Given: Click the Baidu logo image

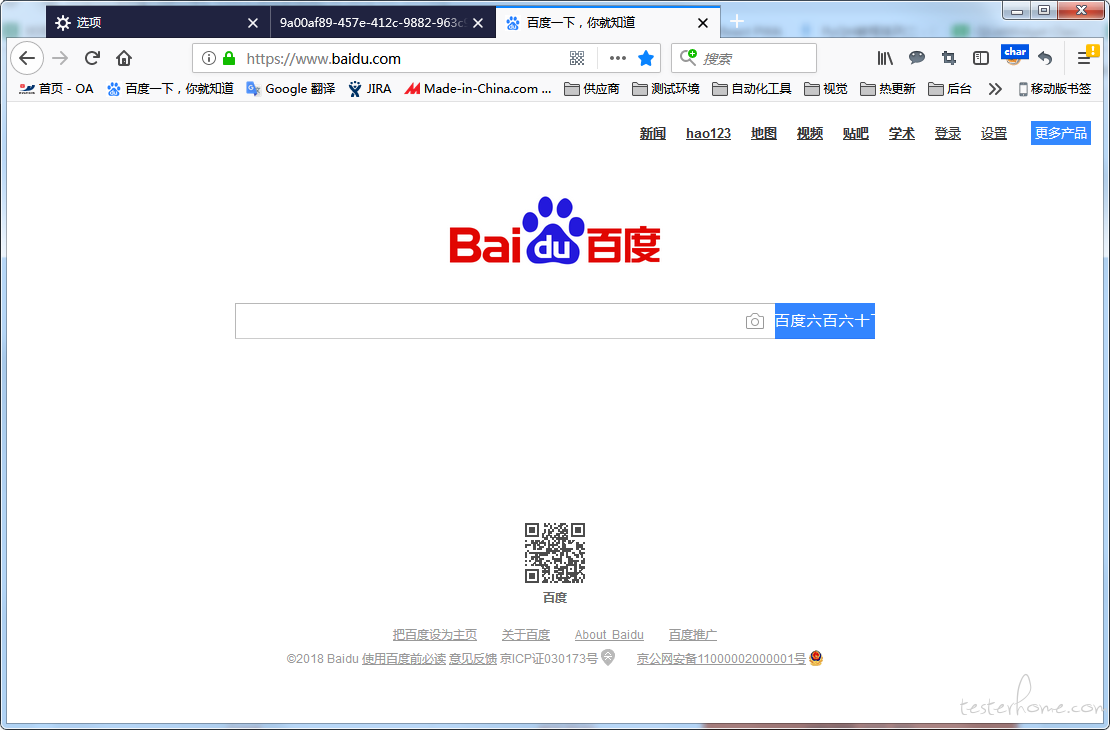Looking at the screenshot, I should [555, 230].
